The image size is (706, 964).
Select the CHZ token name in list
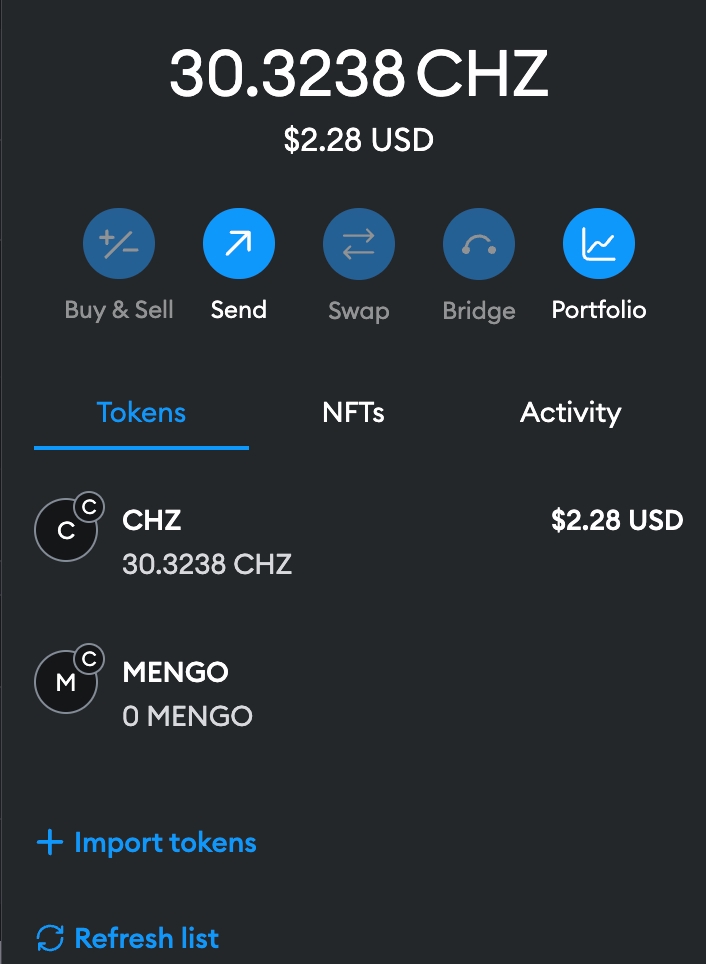[x=152, y=520]
